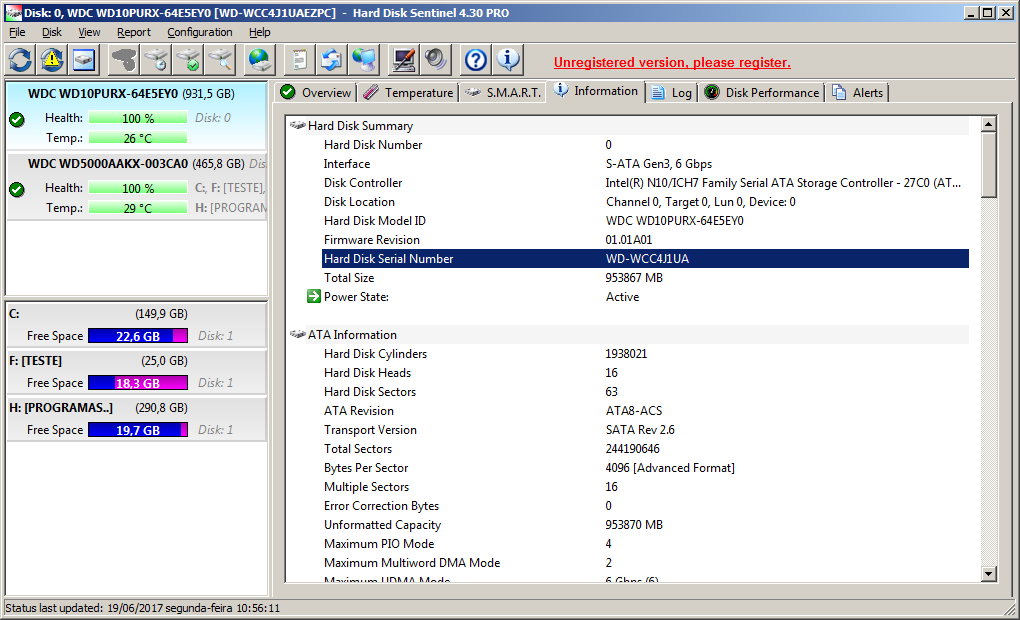This screenshot has height=620, width=1020.
Task: Select the C: partition entry
Action: click(x=137, y=325)
